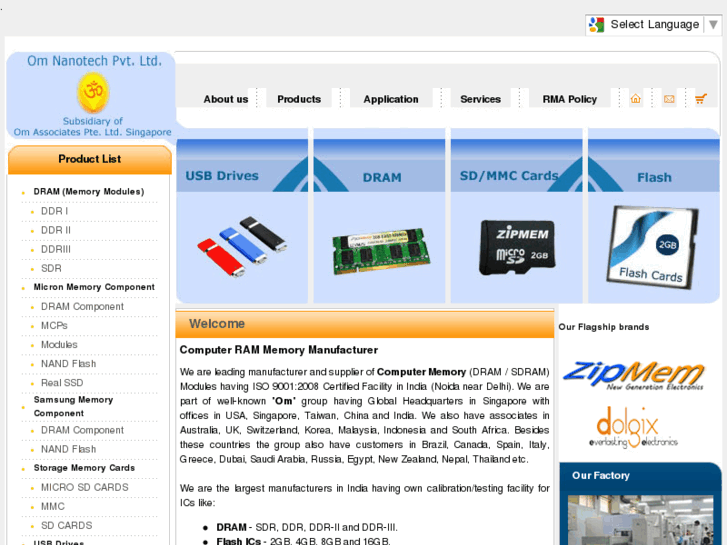Image resolution: width=727 pixels, height=545 pixels.
Task: Open SD CARDS in product list
Action: tap(67, 525)
